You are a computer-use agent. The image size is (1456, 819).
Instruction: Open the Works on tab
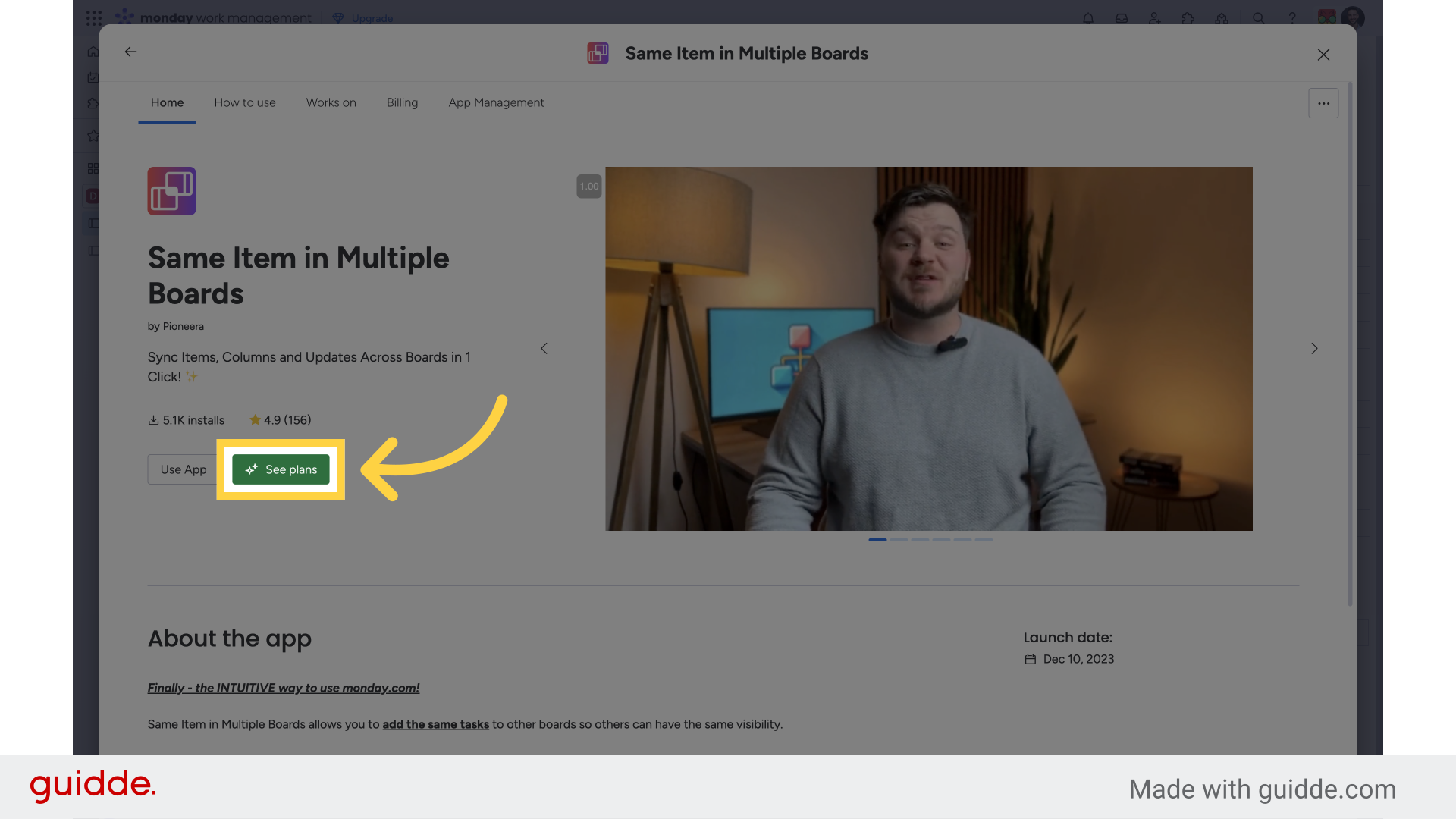tap(331, 102)
